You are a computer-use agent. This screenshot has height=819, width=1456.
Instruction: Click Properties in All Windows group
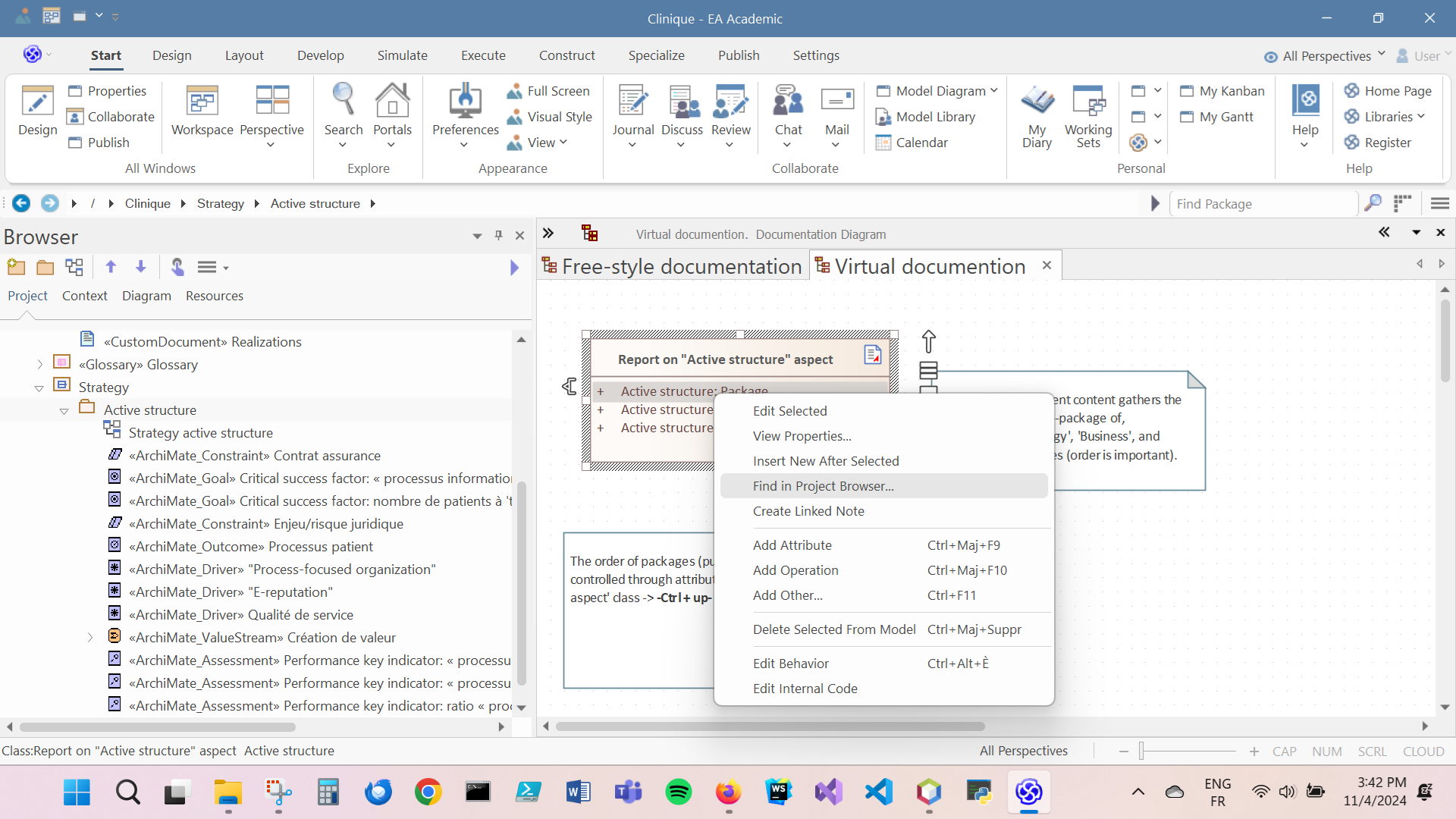click(107, 91)
